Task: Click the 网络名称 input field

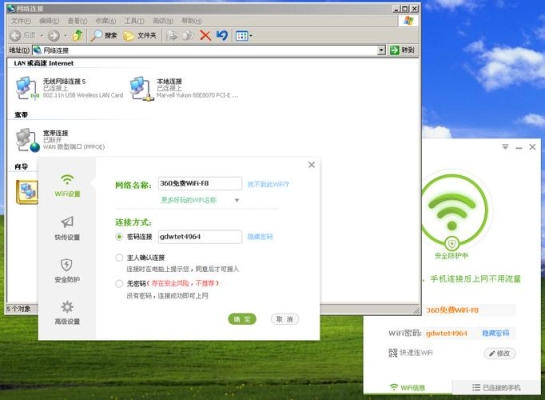Action: pos(200,183)
